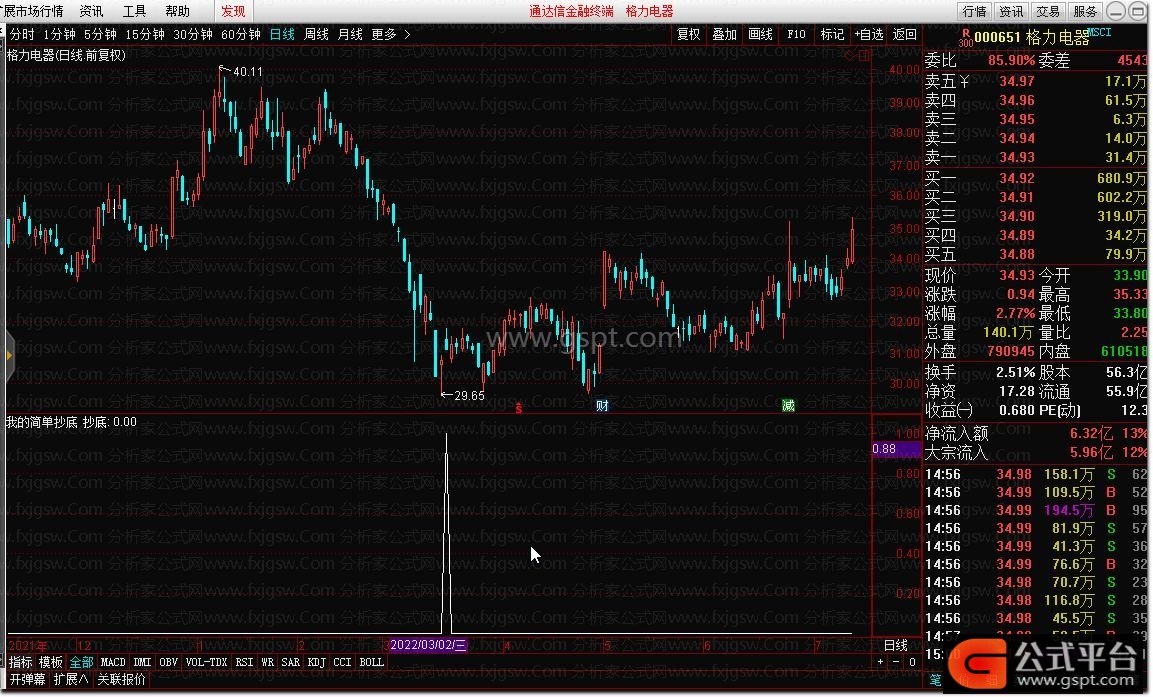Switch indicator to WR

coord(267,662)
